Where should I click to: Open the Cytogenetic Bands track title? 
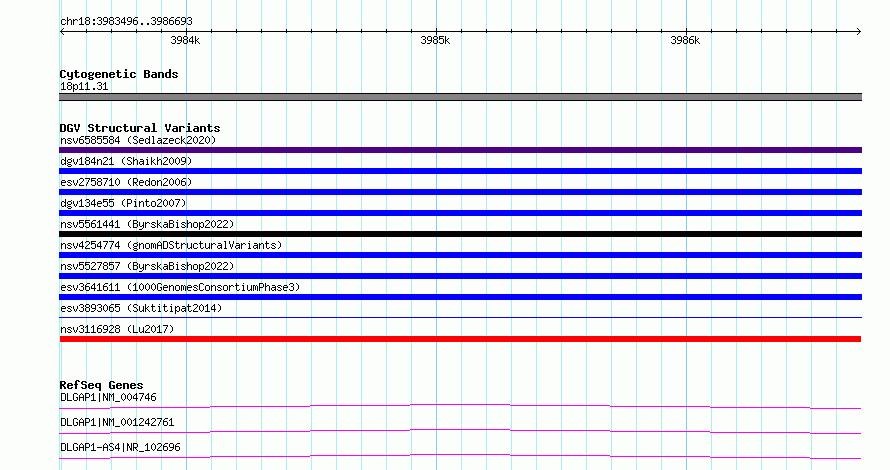click(x=119, y=74)
